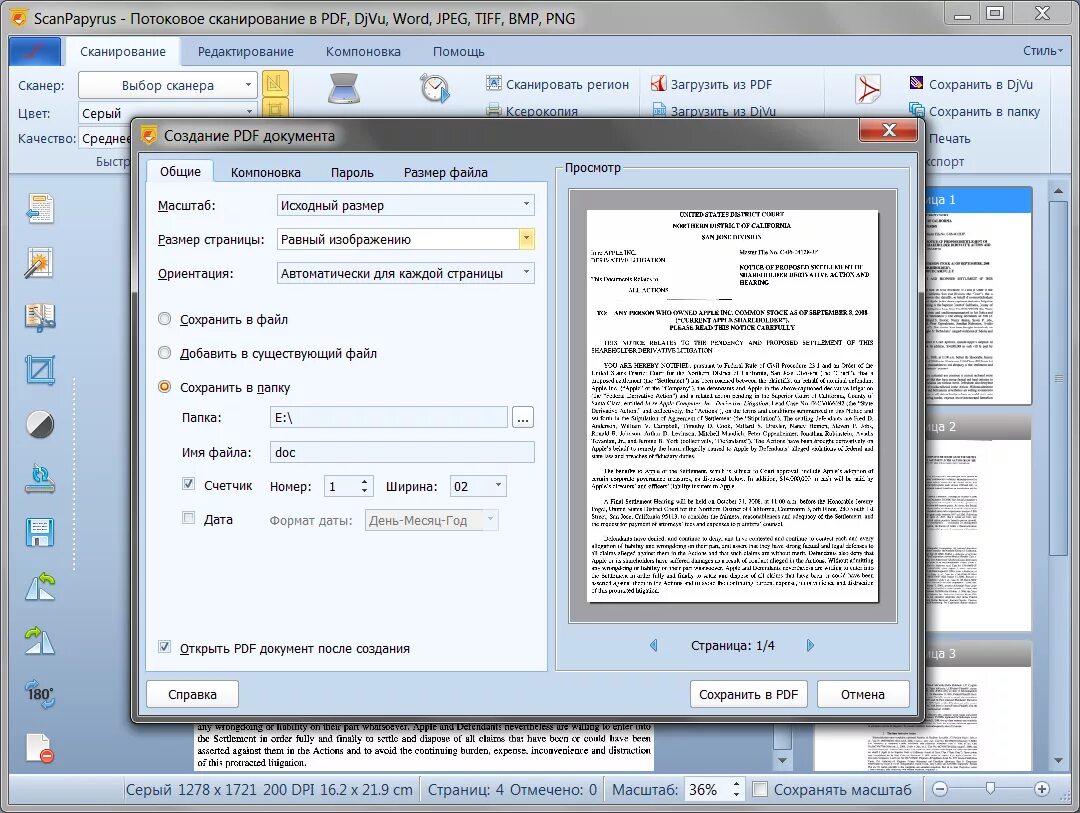Open the 'Помощь' ribbon tab
Viewport: 1080px width, 813px height.
pyautogui.click(x=459, y=52)
